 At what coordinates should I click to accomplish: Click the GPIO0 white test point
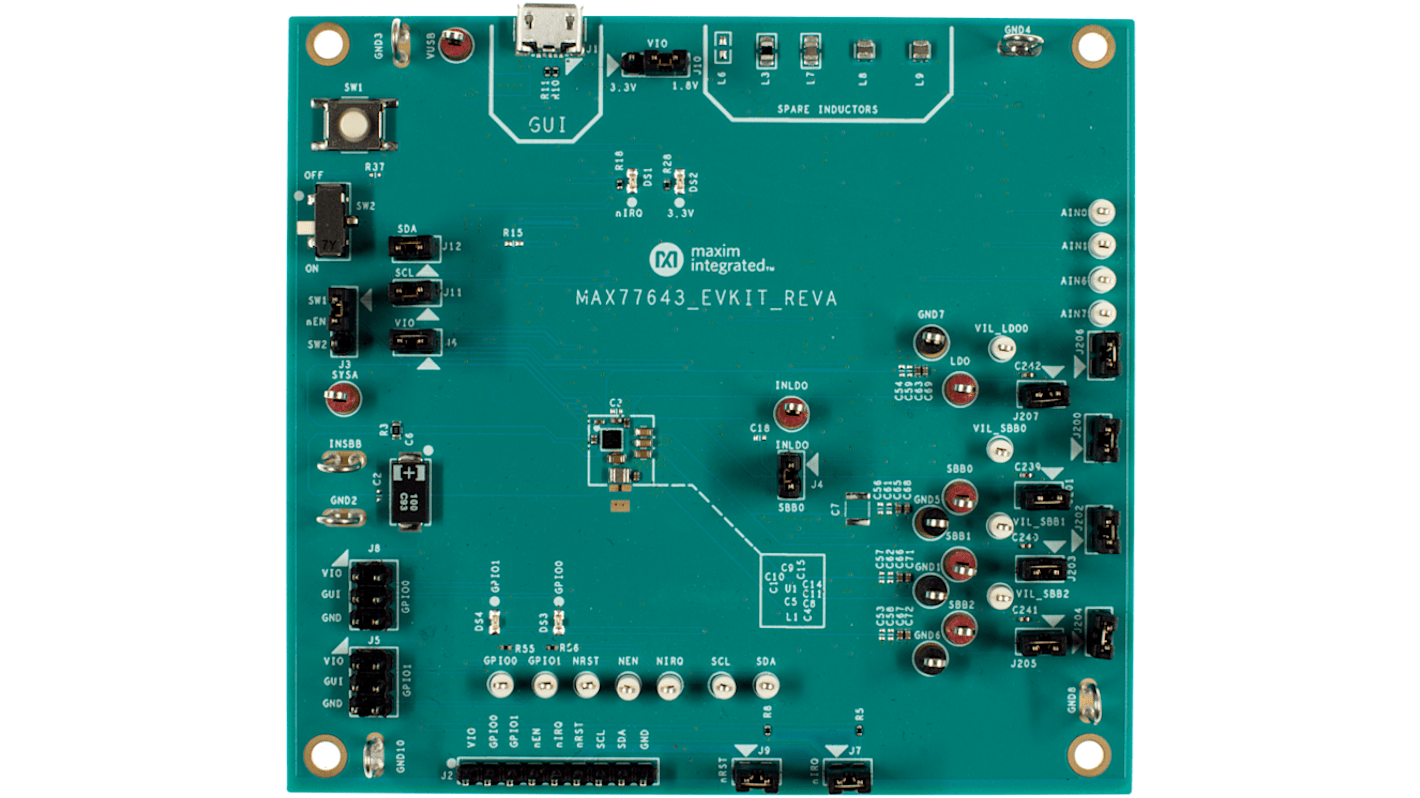(x=500, y=685)
